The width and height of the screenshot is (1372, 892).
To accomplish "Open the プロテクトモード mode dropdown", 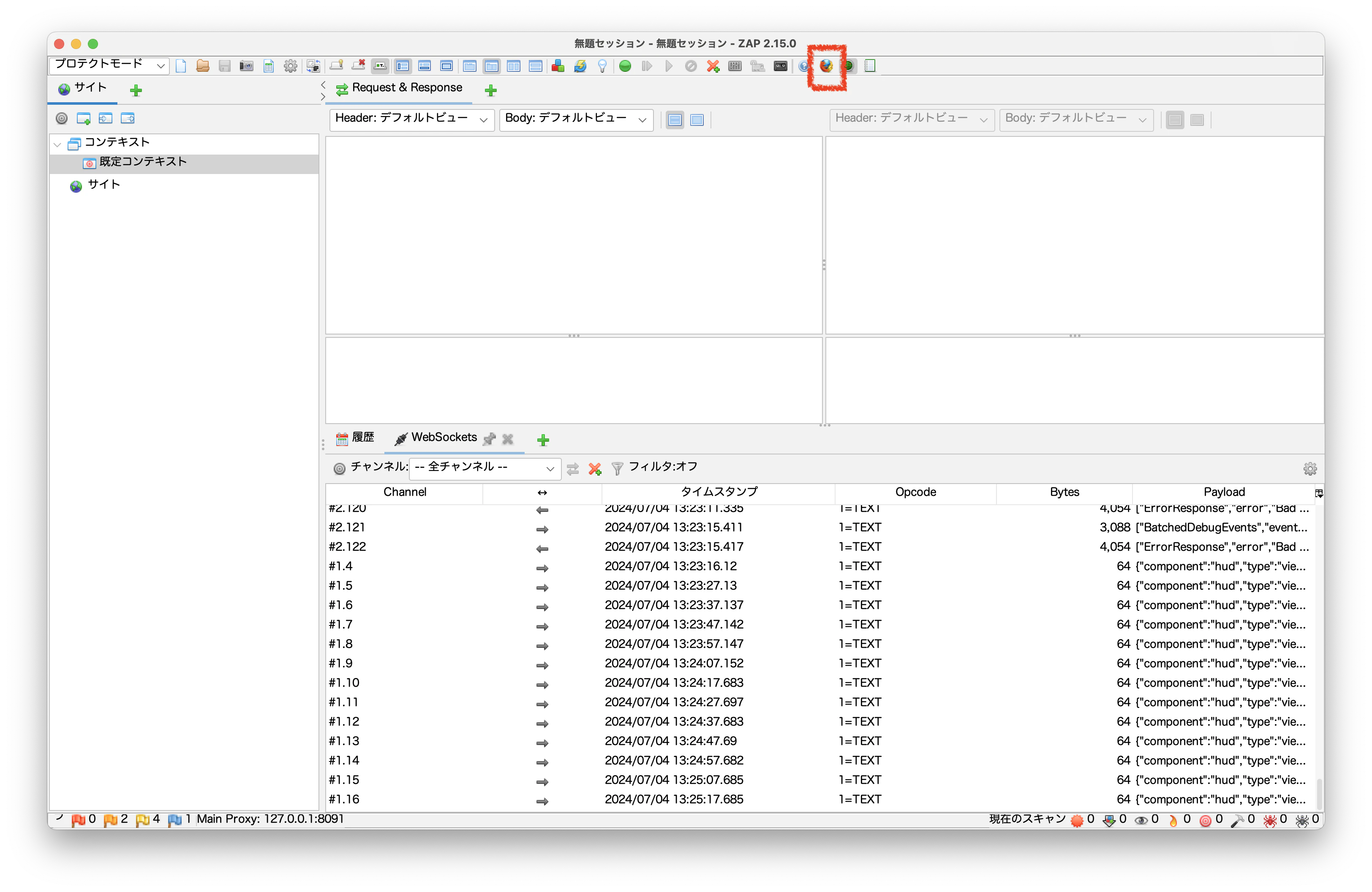I will point(109,65).
